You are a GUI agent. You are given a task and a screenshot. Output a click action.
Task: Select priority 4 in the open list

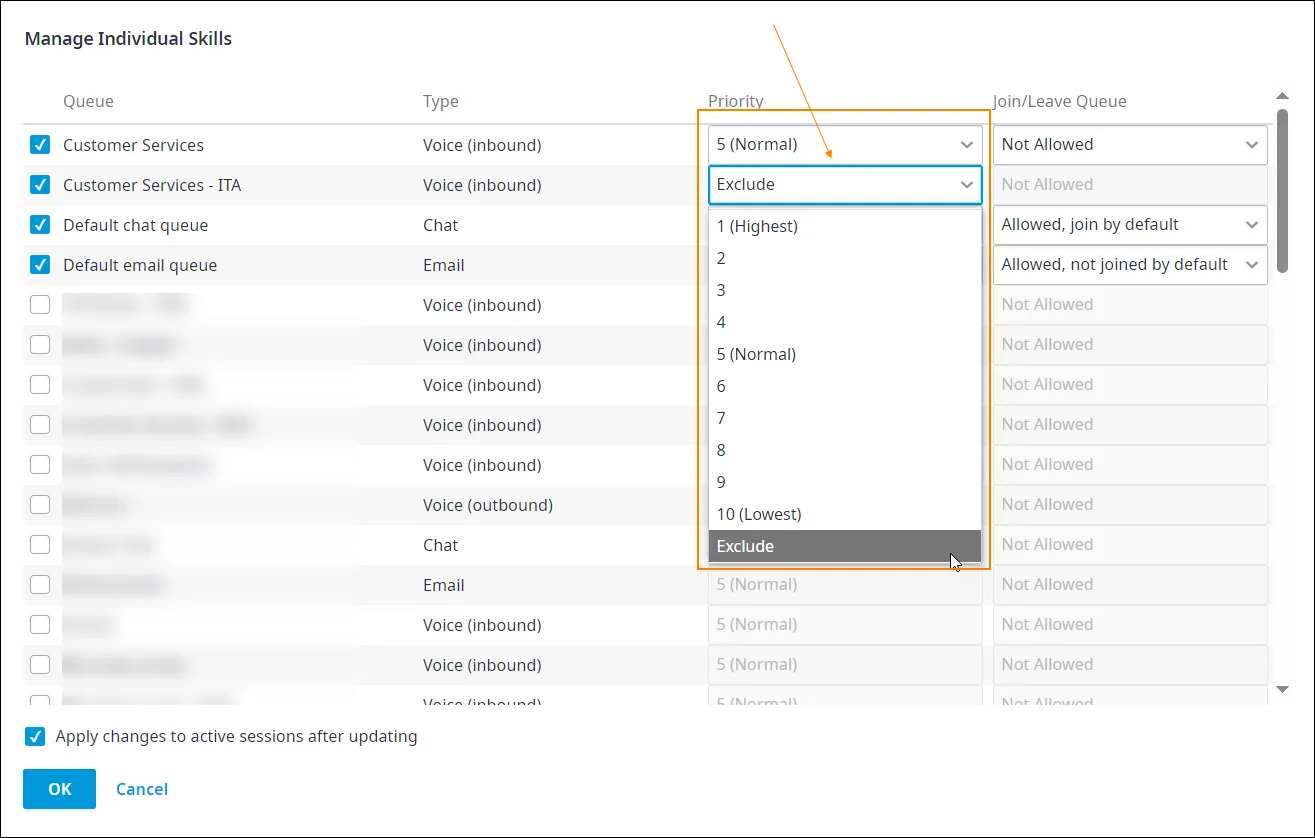tap(845, 322)
